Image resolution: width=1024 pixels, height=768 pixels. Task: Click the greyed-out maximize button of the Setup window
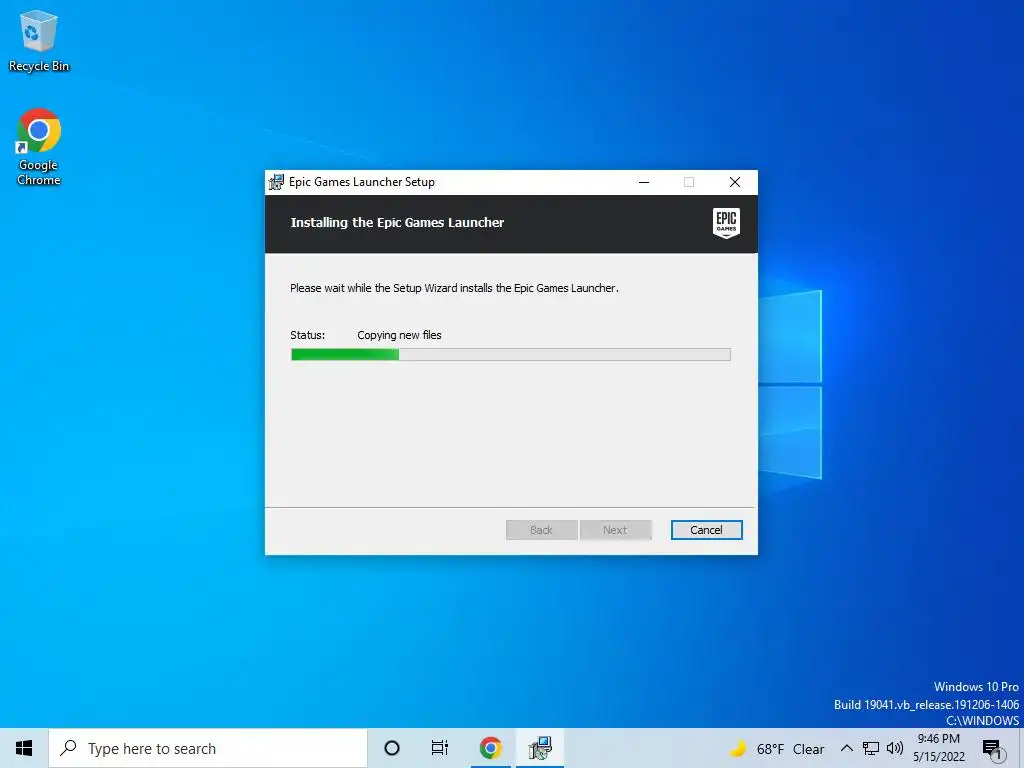[689, 182]
